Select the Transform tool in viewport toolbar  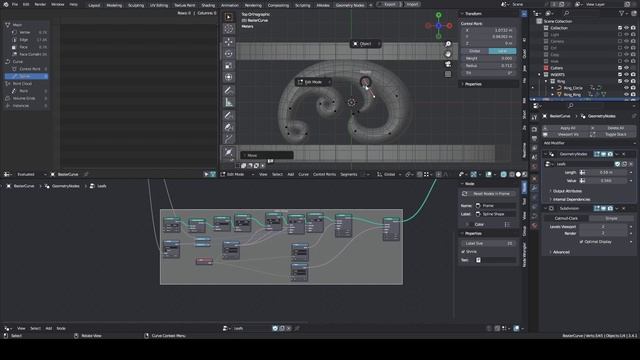click(229, 77)
